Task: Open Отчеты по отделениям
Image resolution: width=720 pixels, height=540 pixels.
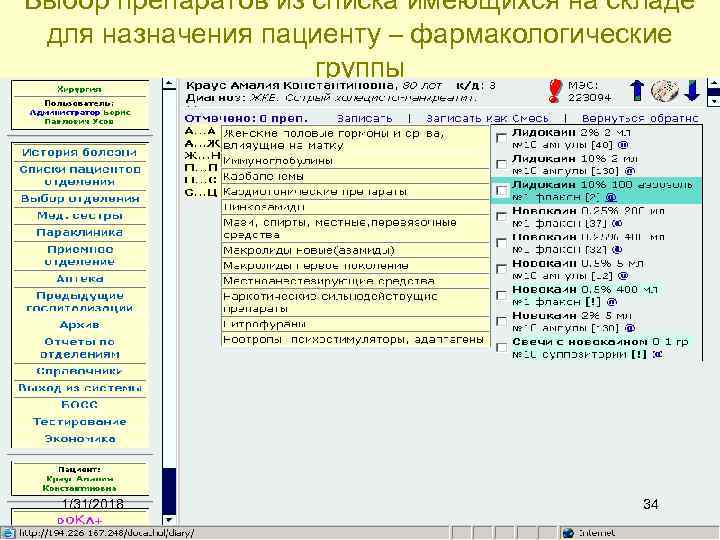Action: click(x=79, y=348)
